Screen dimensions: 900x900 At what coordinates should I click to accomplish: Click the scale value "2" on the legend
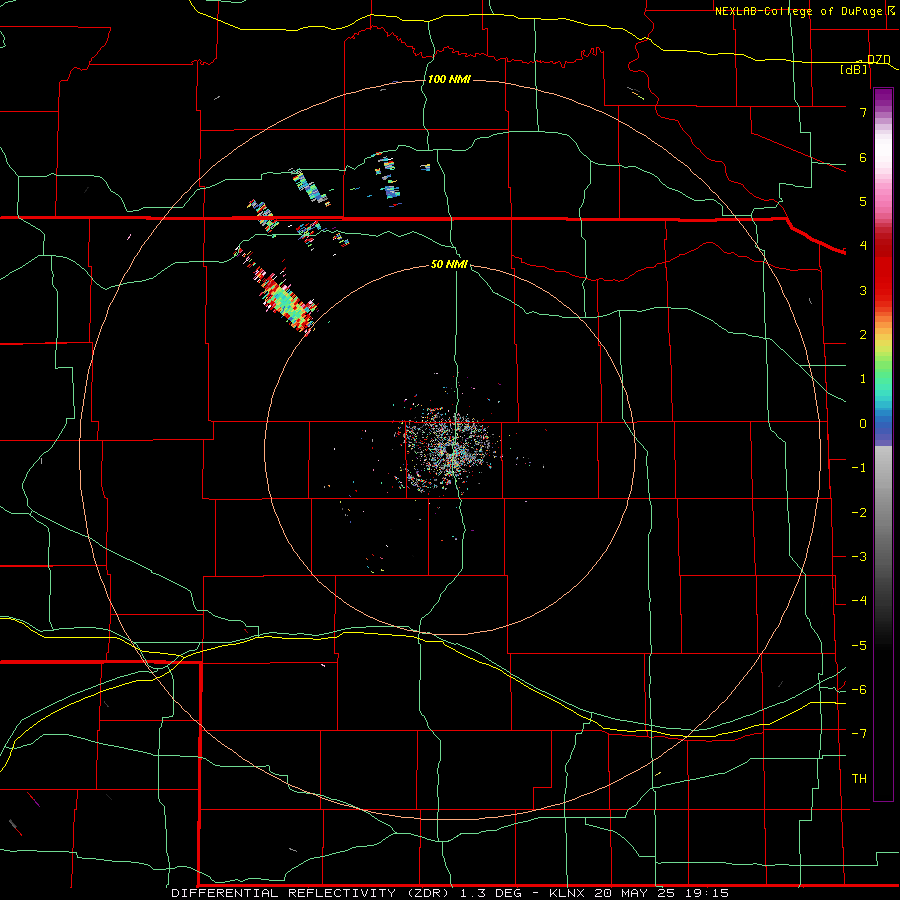863,335
